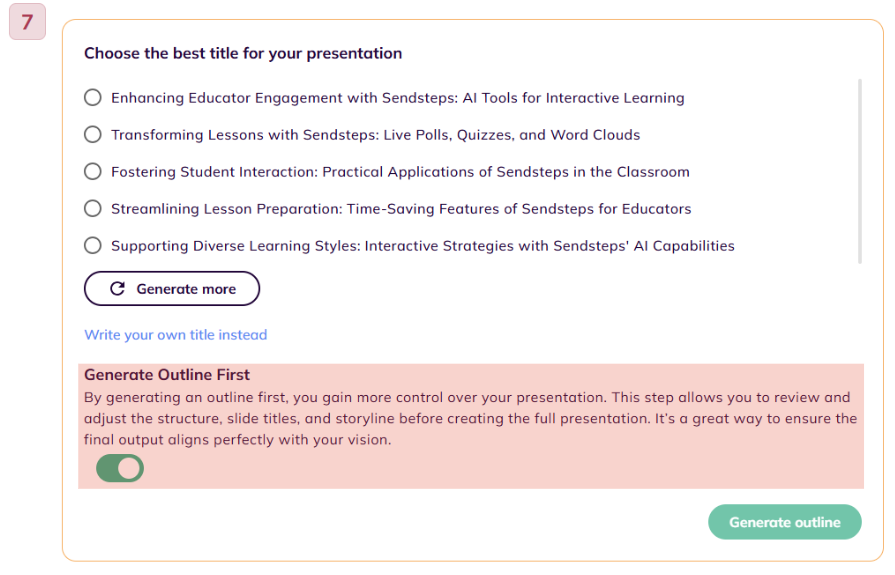
Task: Select radio circle for Fostering Student Interaction title
Action: (x=92, y=171)
